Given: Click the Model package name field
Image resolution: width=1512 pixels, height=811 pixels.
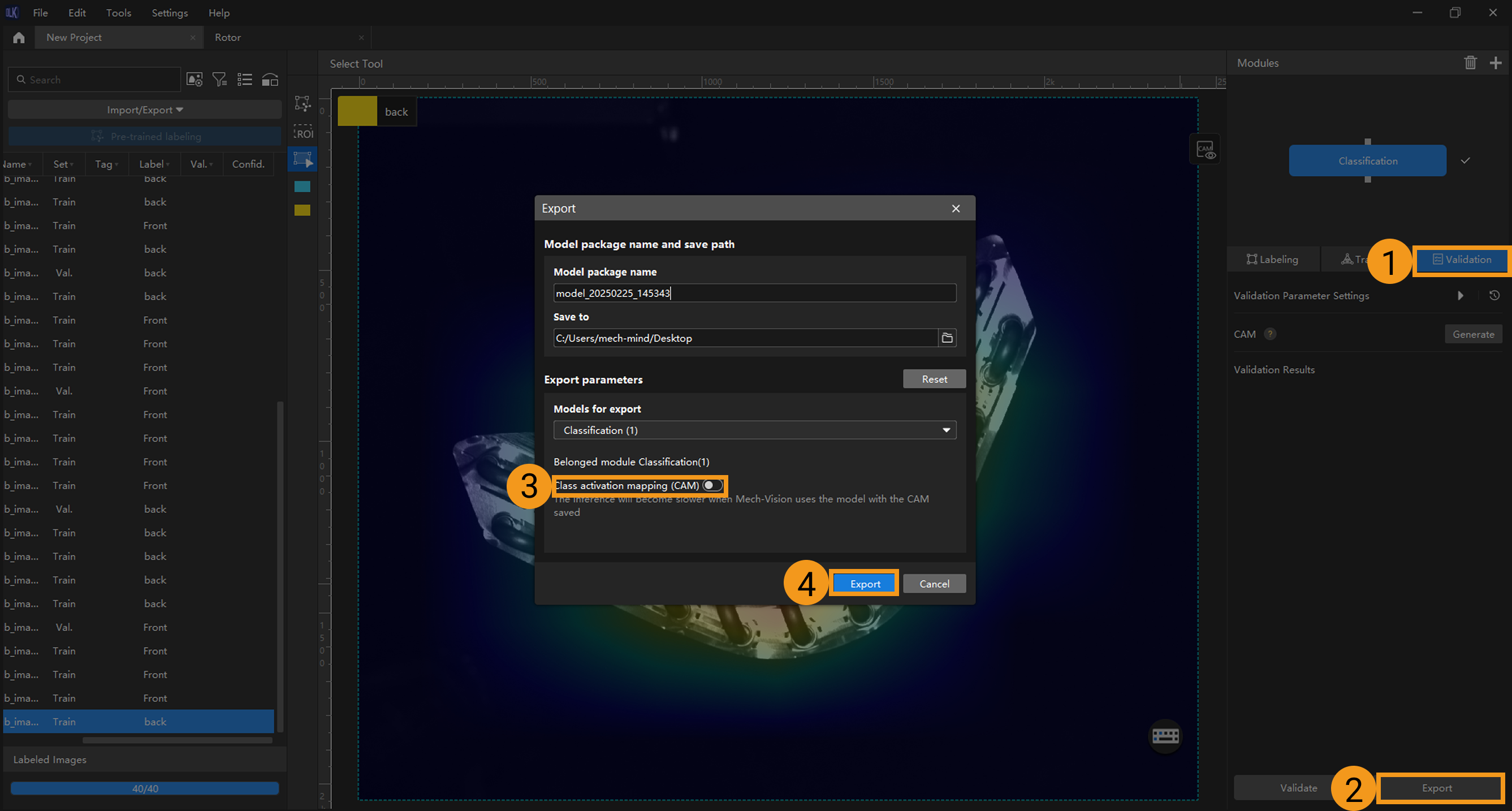Looking at the screenshot, I should point(754,292).
